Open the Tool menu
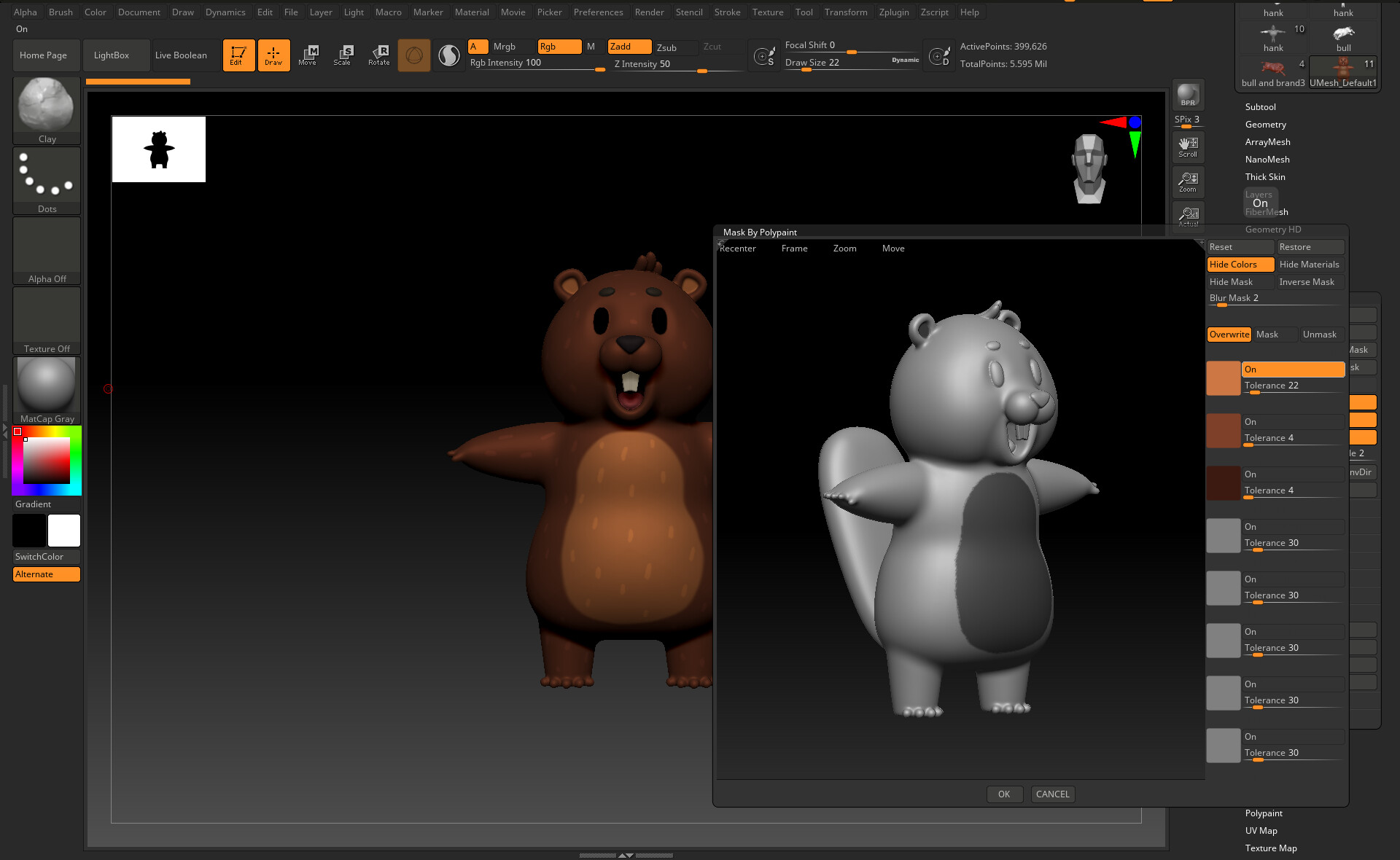 (804, 12)
